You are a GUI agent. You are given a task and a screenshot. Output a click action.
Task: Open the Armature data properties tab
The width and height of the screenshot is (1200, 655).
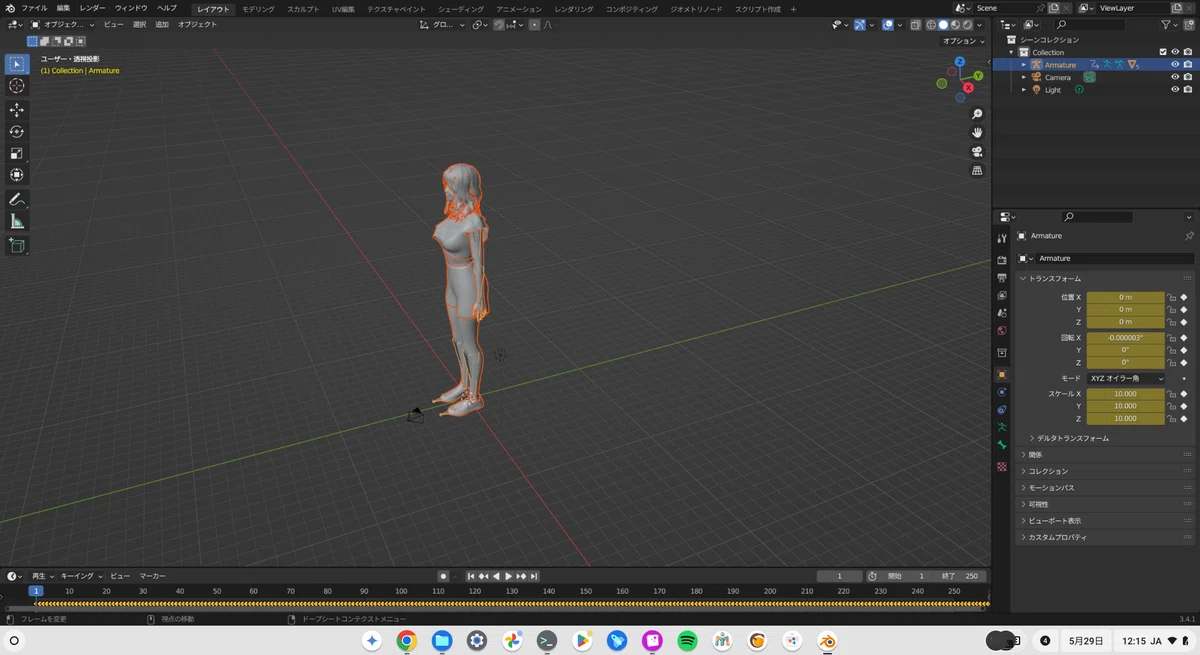pos(1002,427)
